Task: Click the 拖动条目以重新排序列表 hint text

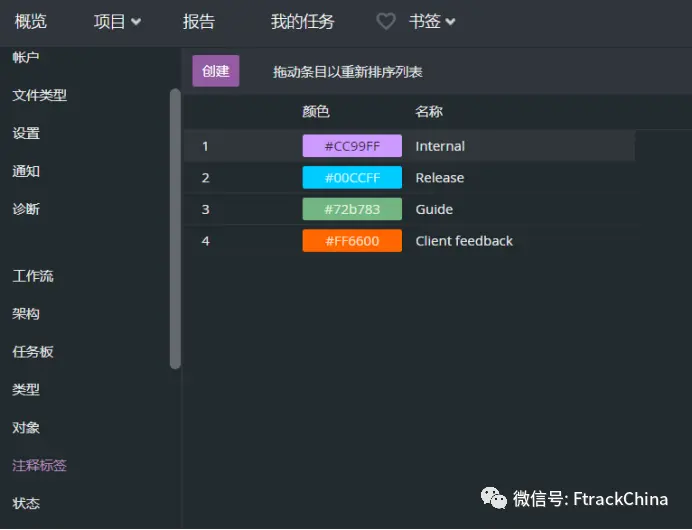Action: (347, 71)
